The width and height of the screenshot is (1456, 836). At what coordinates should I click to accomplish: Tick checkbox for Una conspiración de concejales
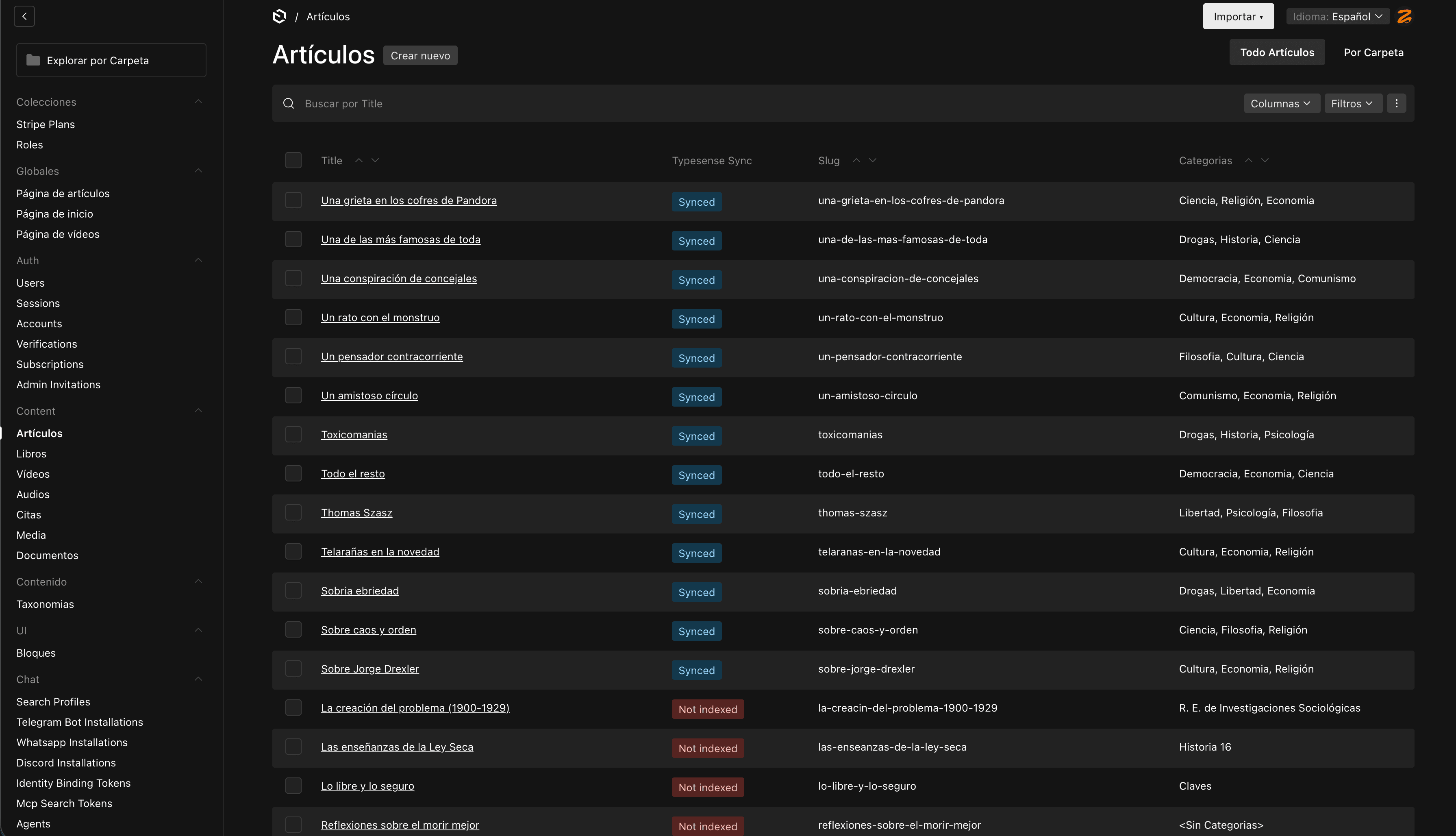click(293, 279)
